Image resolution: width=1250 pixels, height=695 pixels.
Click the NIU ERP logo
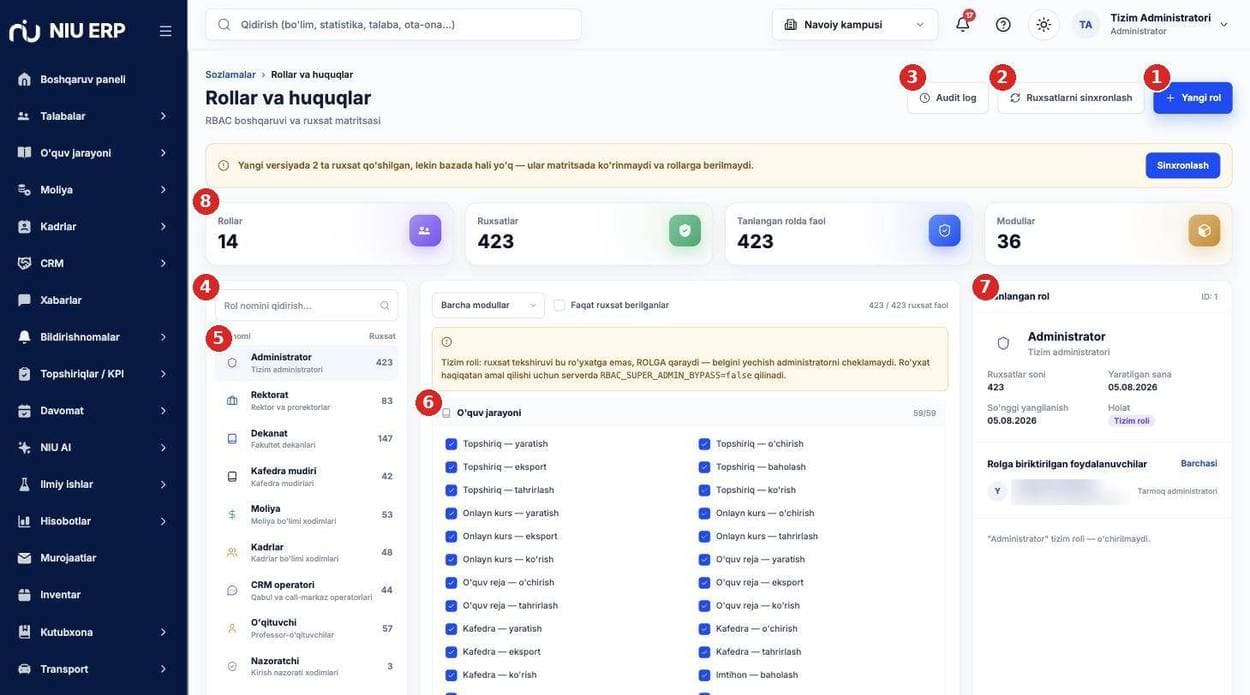click(68, 31)
